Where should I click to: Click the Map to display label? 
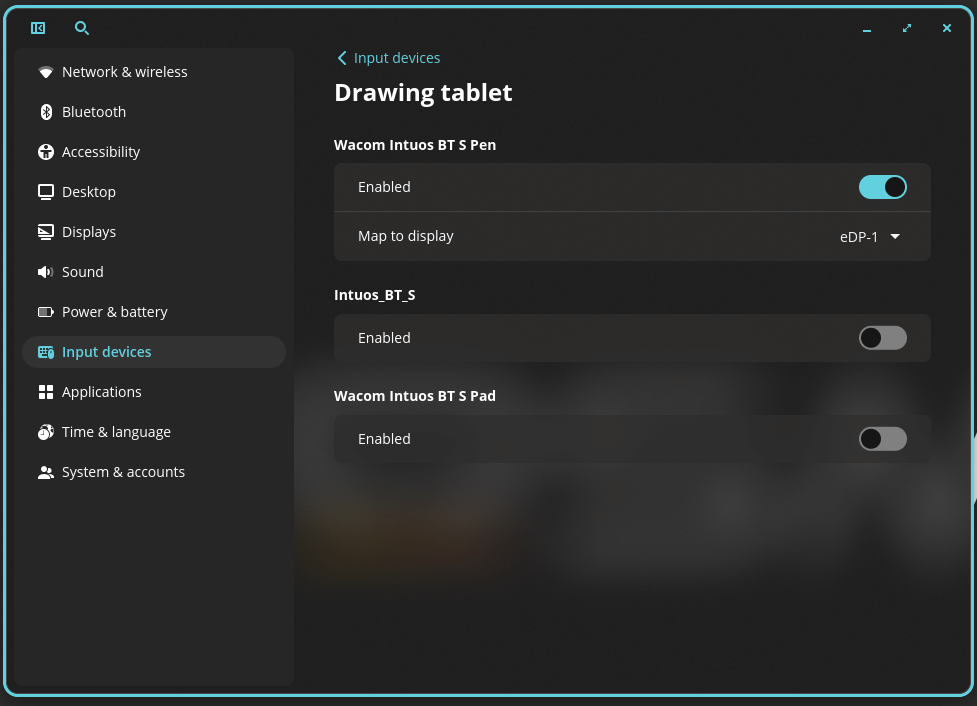(x=406, y=236)
